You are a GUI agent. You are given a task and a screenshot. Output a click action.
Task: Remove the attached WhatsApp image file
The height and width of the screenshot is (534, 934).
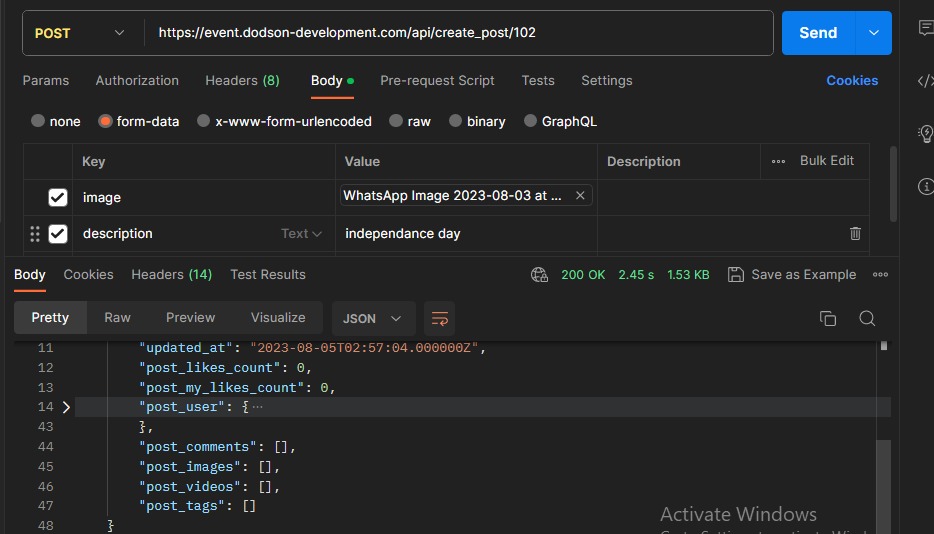[x=580, y=196]
